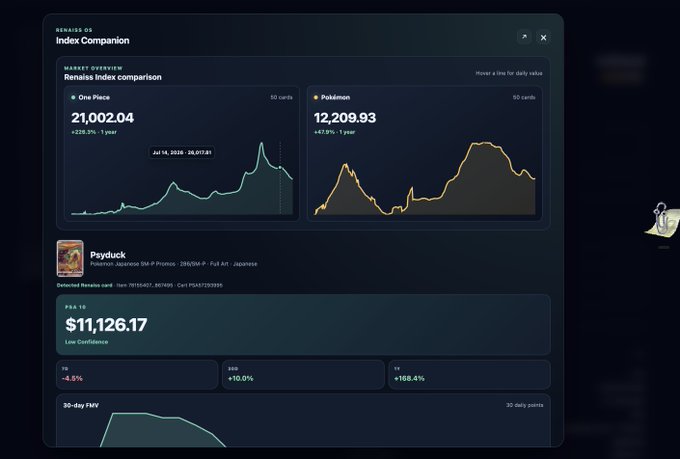This screenshot has height=459, width=680.
Task: Click the Jul 14 chart tooltip
Action: pos(182,153)
